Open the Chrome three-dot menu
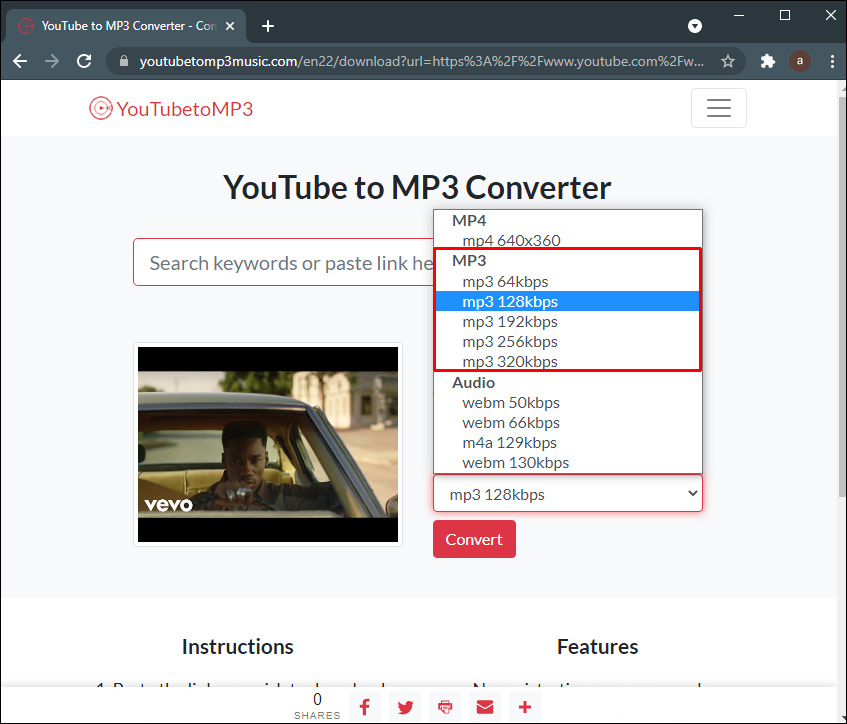This screenshot has width=847, height=724. (832, 61)
